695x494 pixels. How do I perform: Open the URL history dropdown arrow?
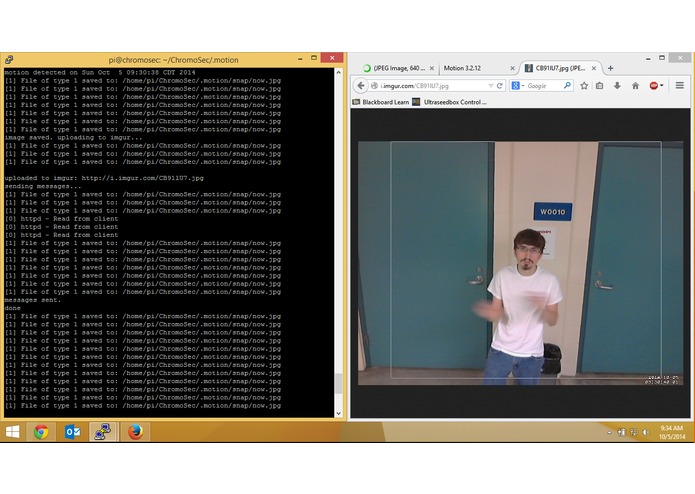(x=491, y=86)
